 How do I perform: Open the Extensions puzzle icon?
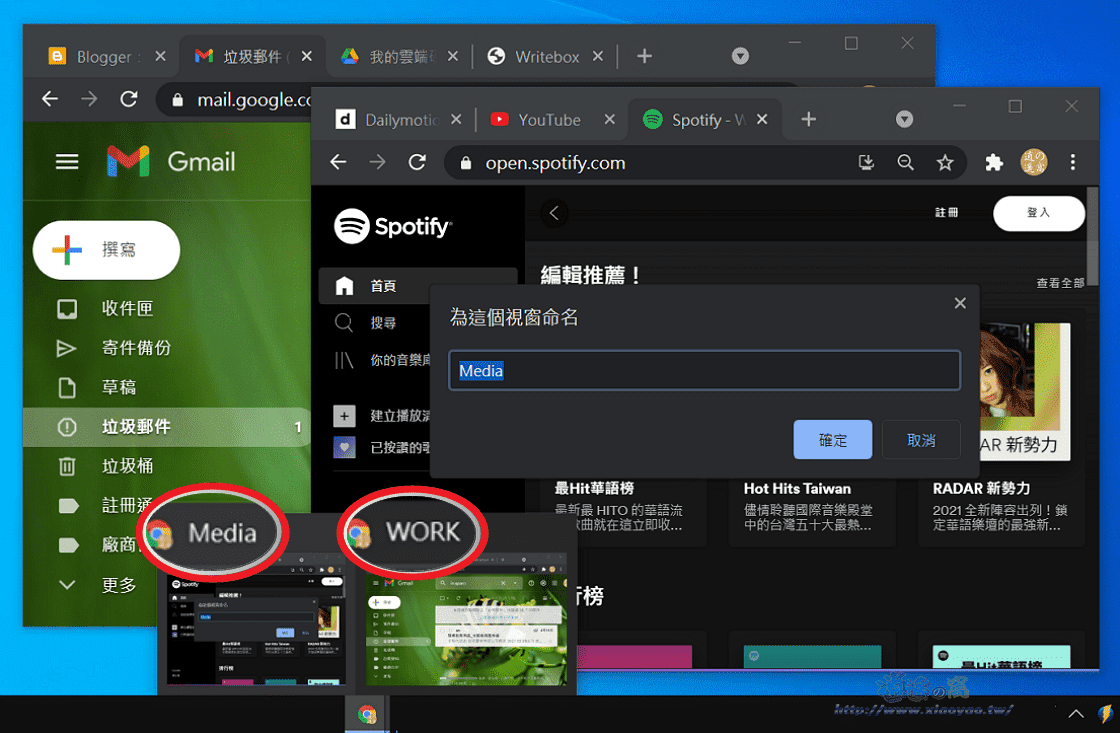(994, 163)
